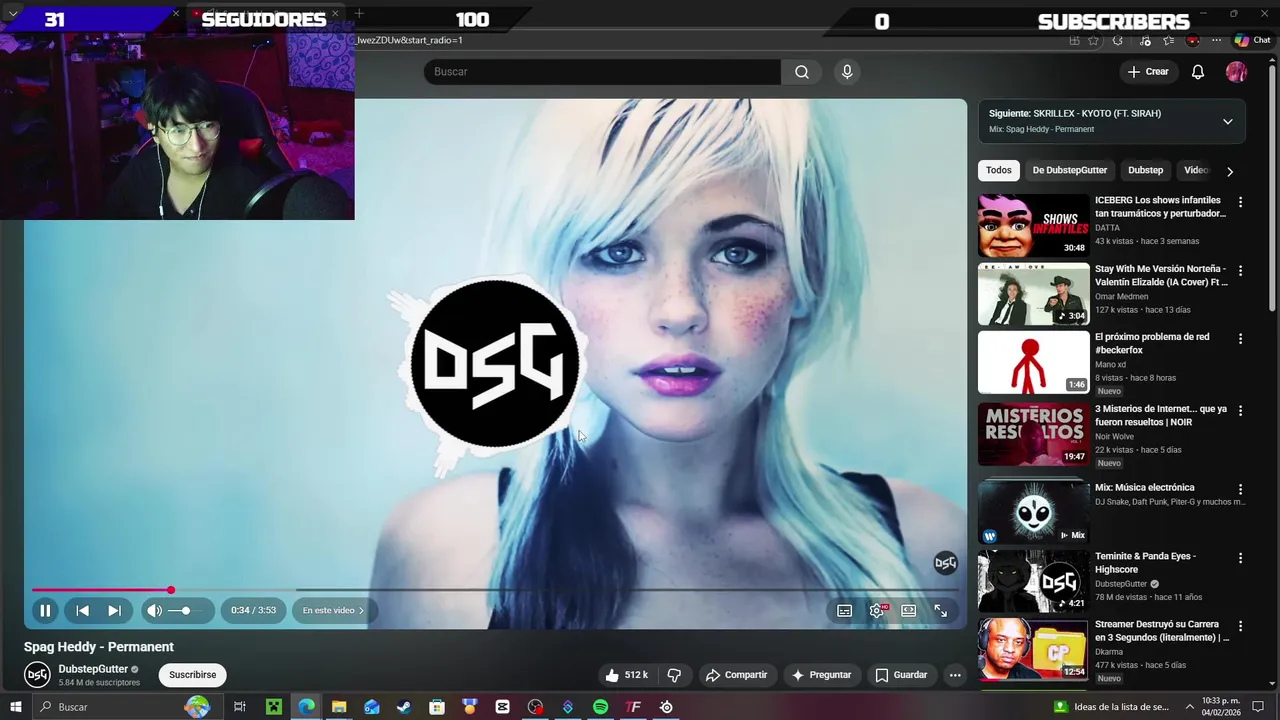Skip to the previous video
The image size is (1280, 720).
tap(83, 610)
